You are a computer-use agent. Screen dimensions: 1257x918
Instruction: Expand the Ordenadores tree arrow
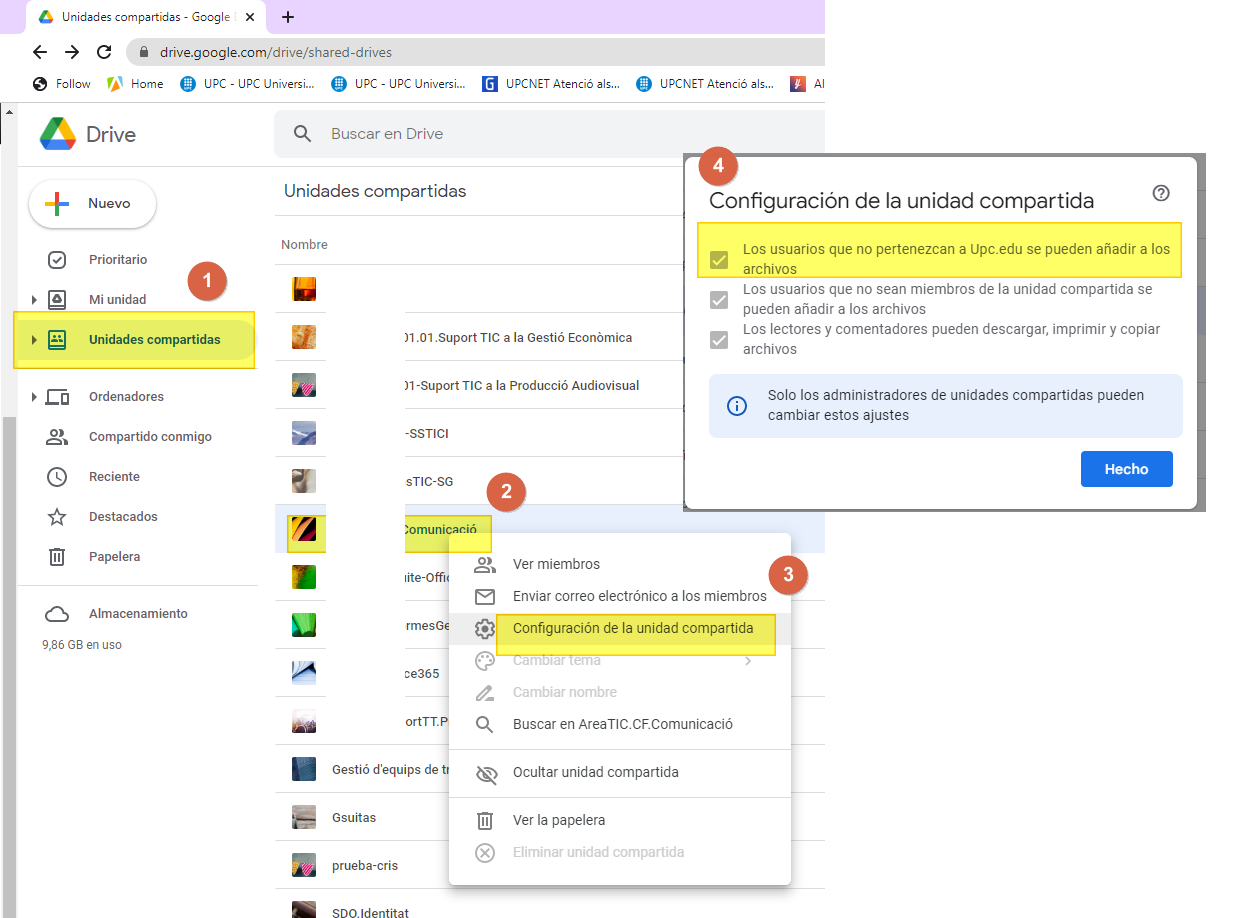(34, 397)
